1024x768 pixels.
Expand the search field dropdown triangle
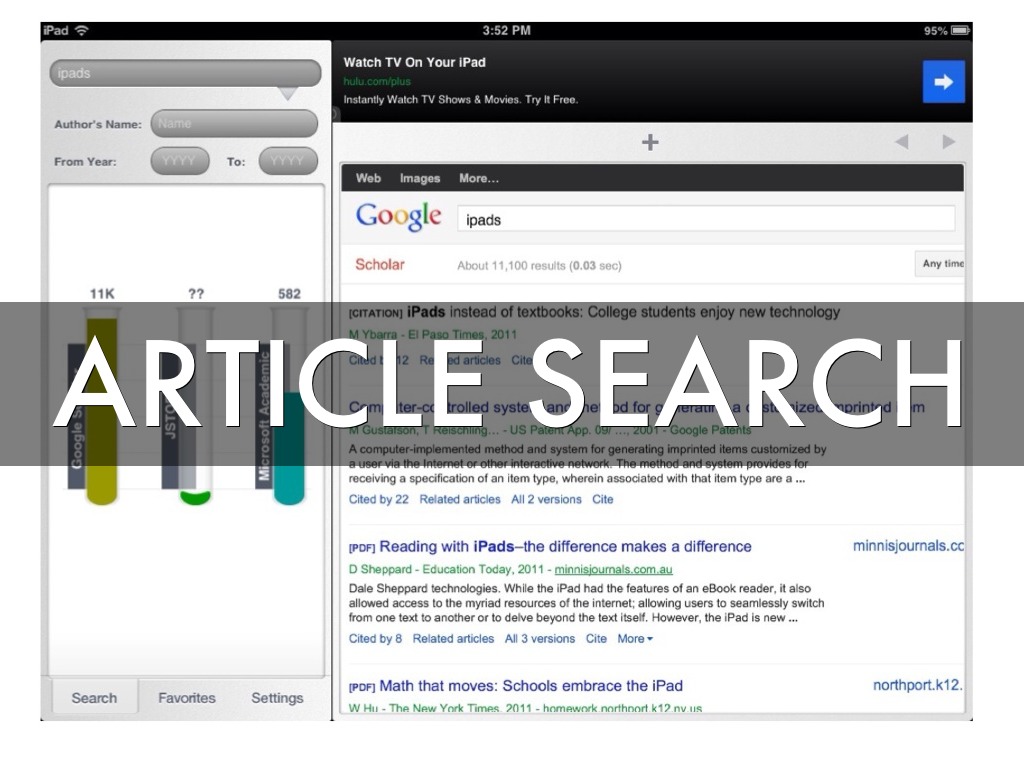pyautogui.click(x=287, y=94)
